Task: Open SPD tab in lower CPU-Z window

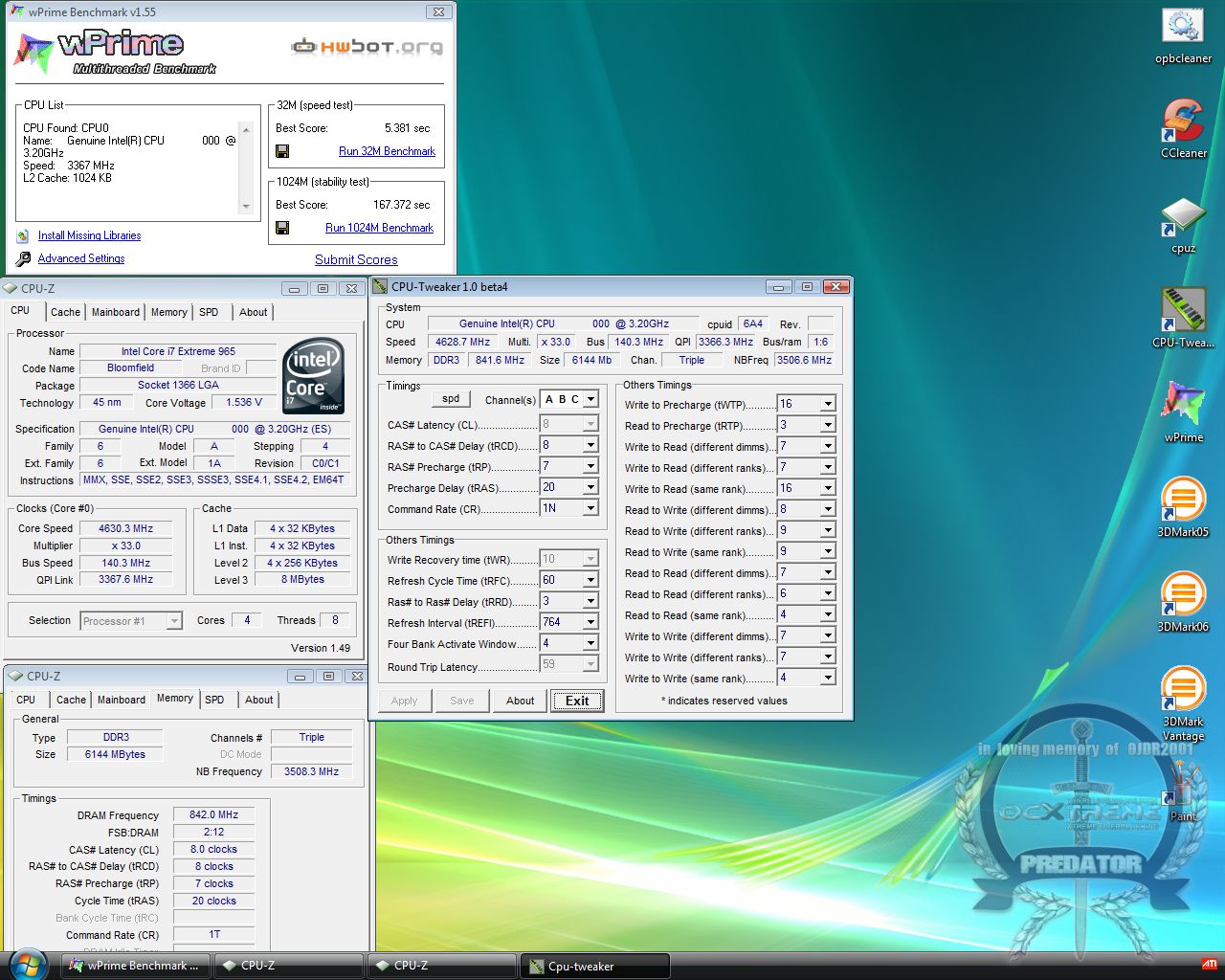Action: pos(214,700)
